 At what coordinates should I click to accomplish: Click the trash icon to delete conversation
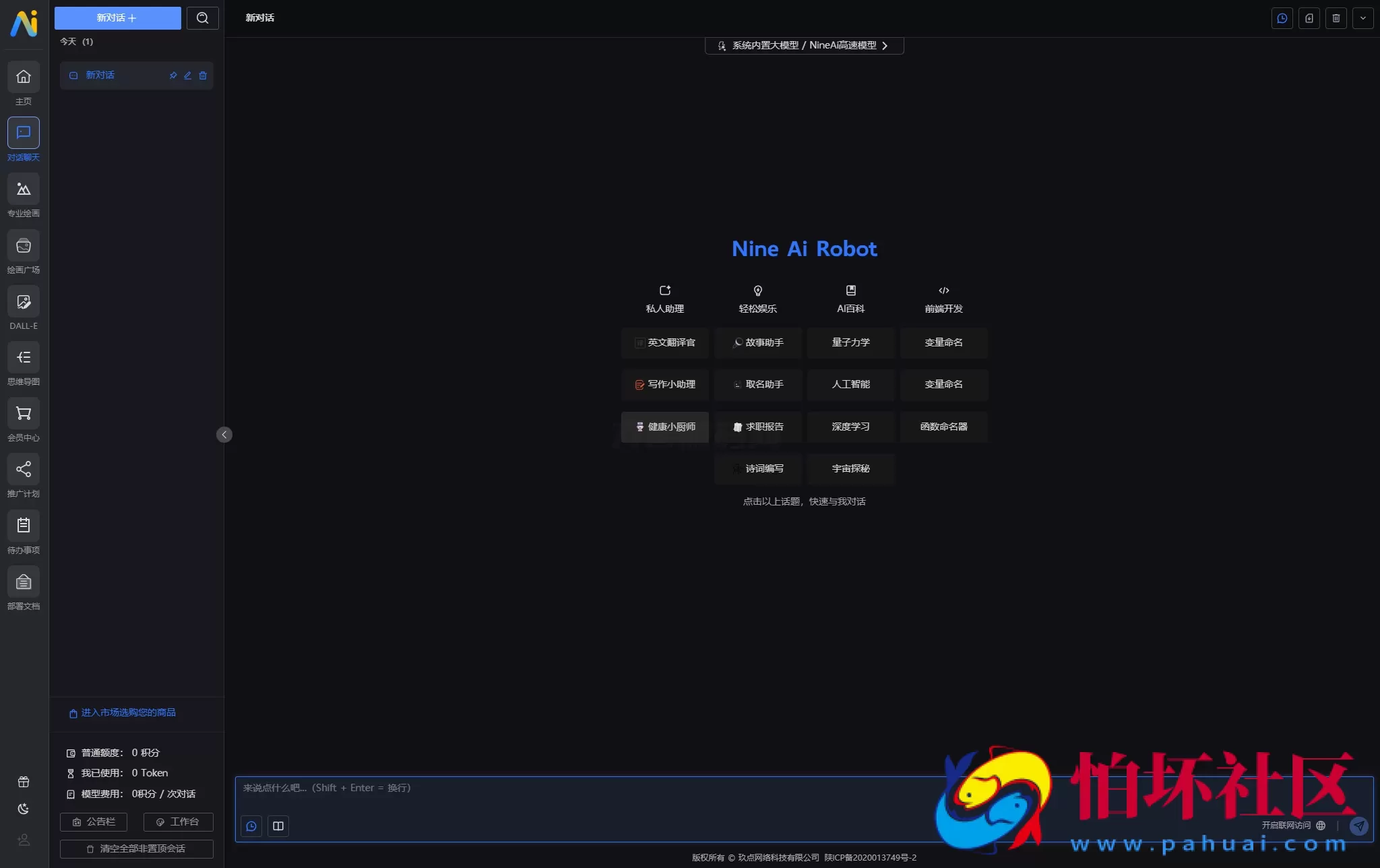tap(1336, 18)
